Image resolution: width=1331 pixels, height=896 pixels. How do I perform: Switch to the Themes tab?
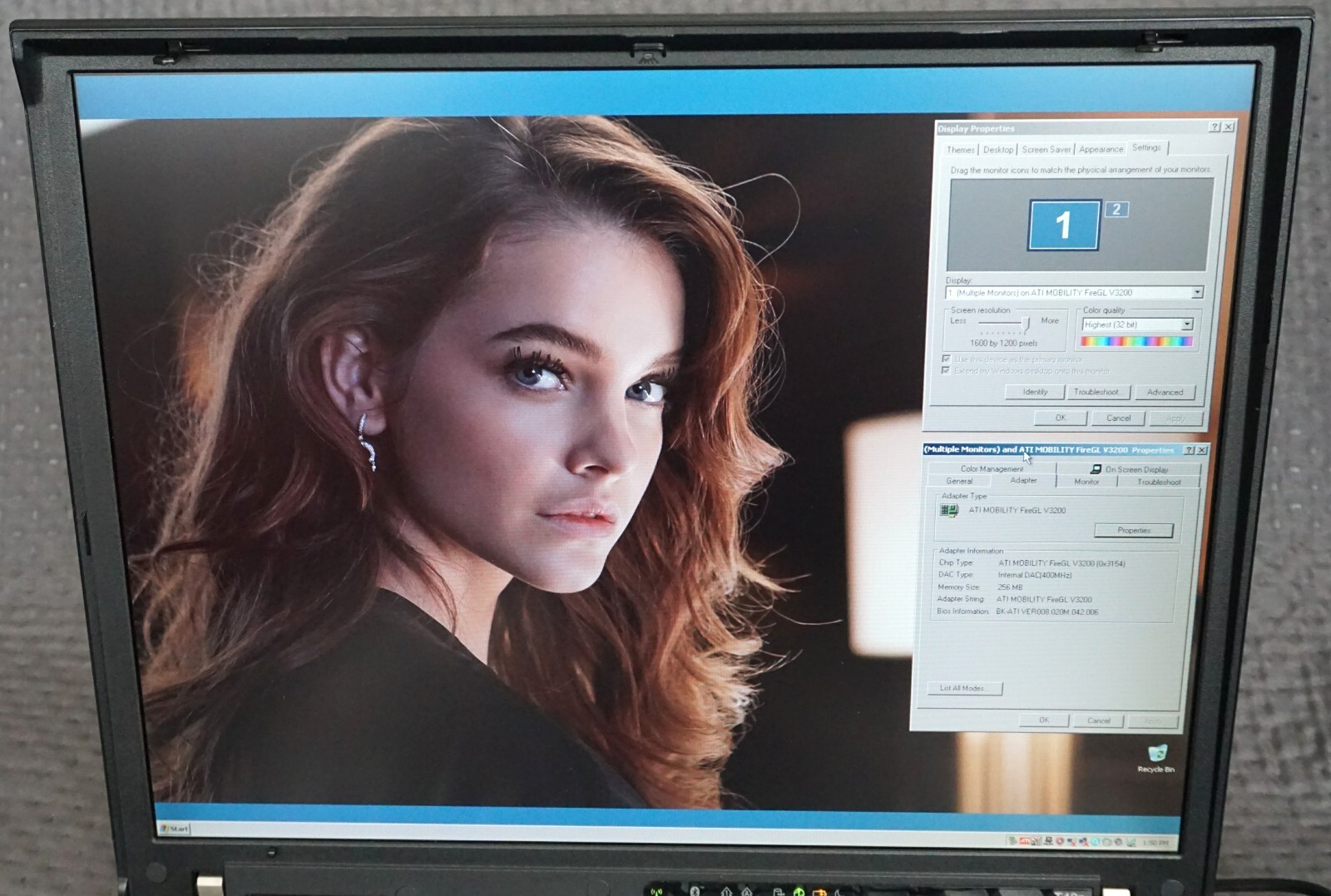pos(961,150)
